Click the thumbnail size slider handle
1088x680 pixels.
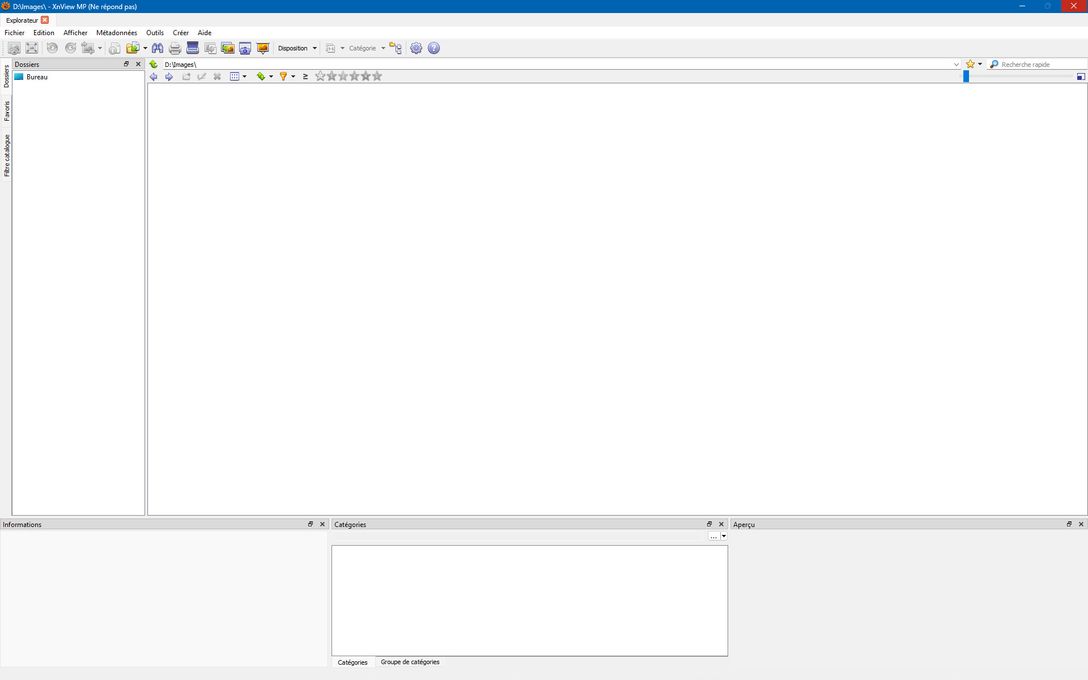[966, 76]
